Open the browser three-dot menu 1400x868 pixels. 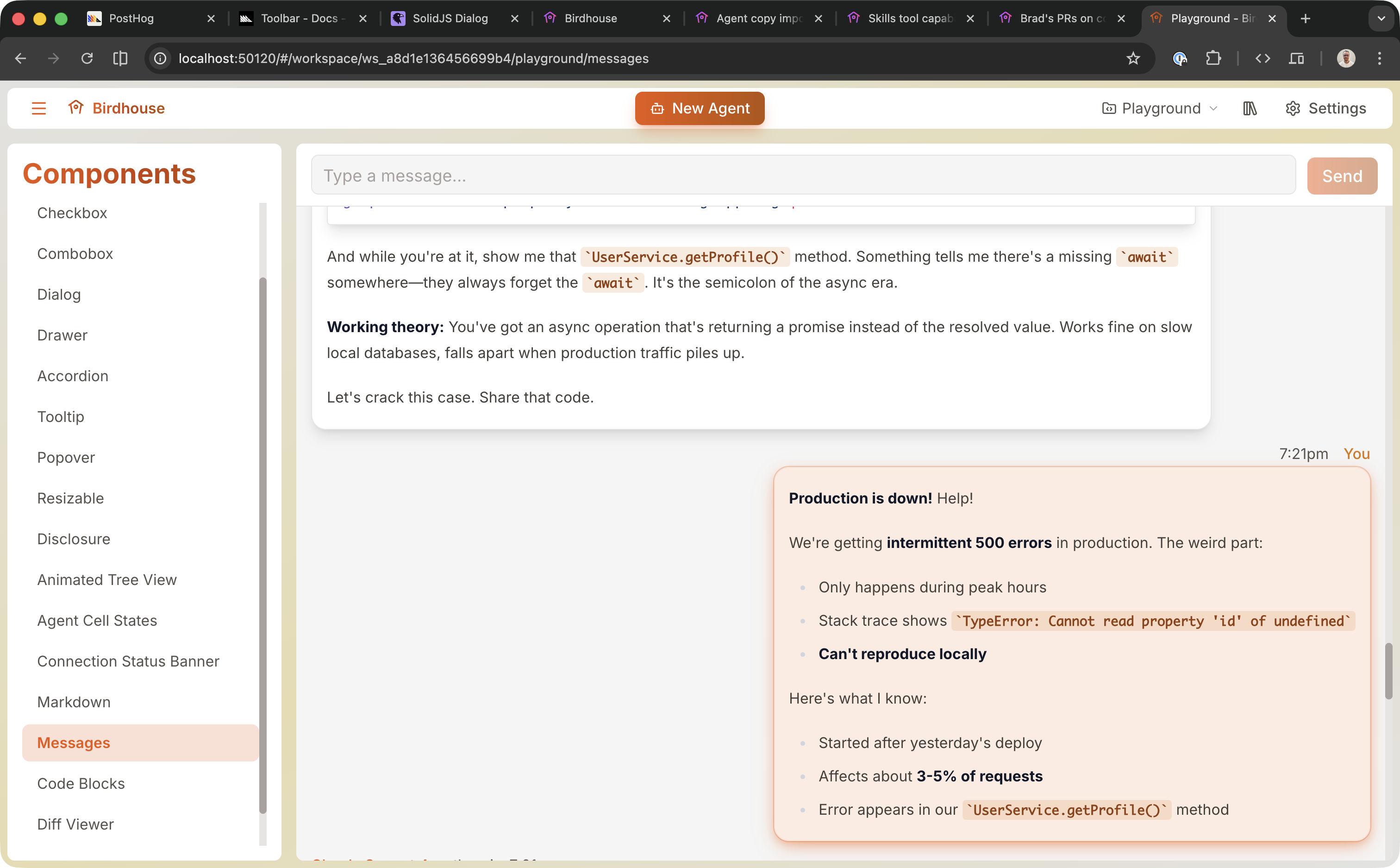[x=1379, y=58]
